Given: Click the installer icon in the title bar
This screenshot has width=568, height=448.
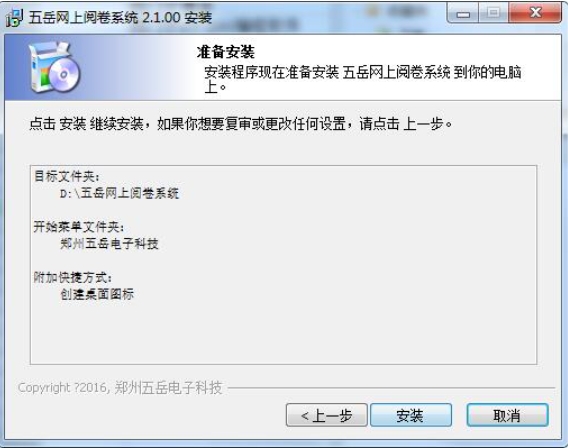Looking at the screenshot, I should [x=14, y=18].
